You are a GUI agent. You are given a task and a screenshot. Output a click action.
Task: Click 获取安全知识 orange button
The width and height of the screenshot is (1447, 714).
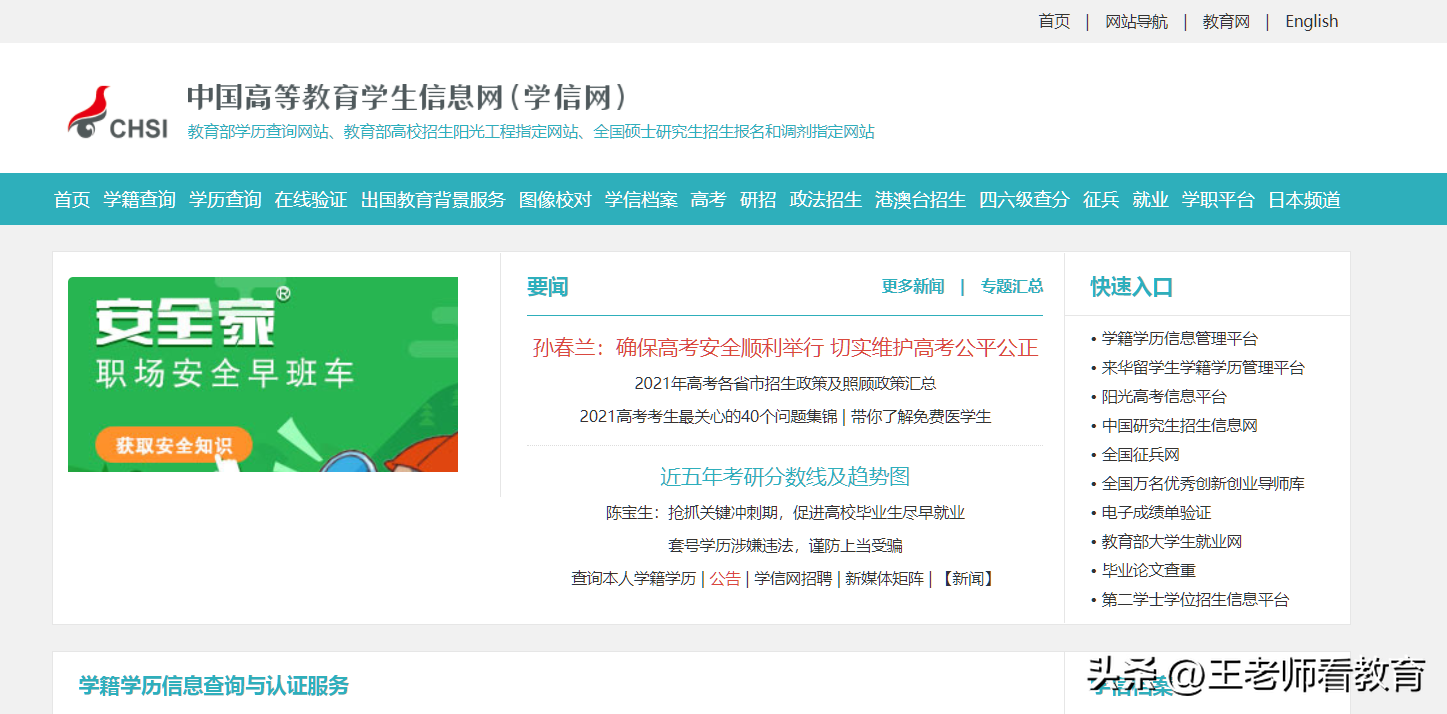click(174, 445)
